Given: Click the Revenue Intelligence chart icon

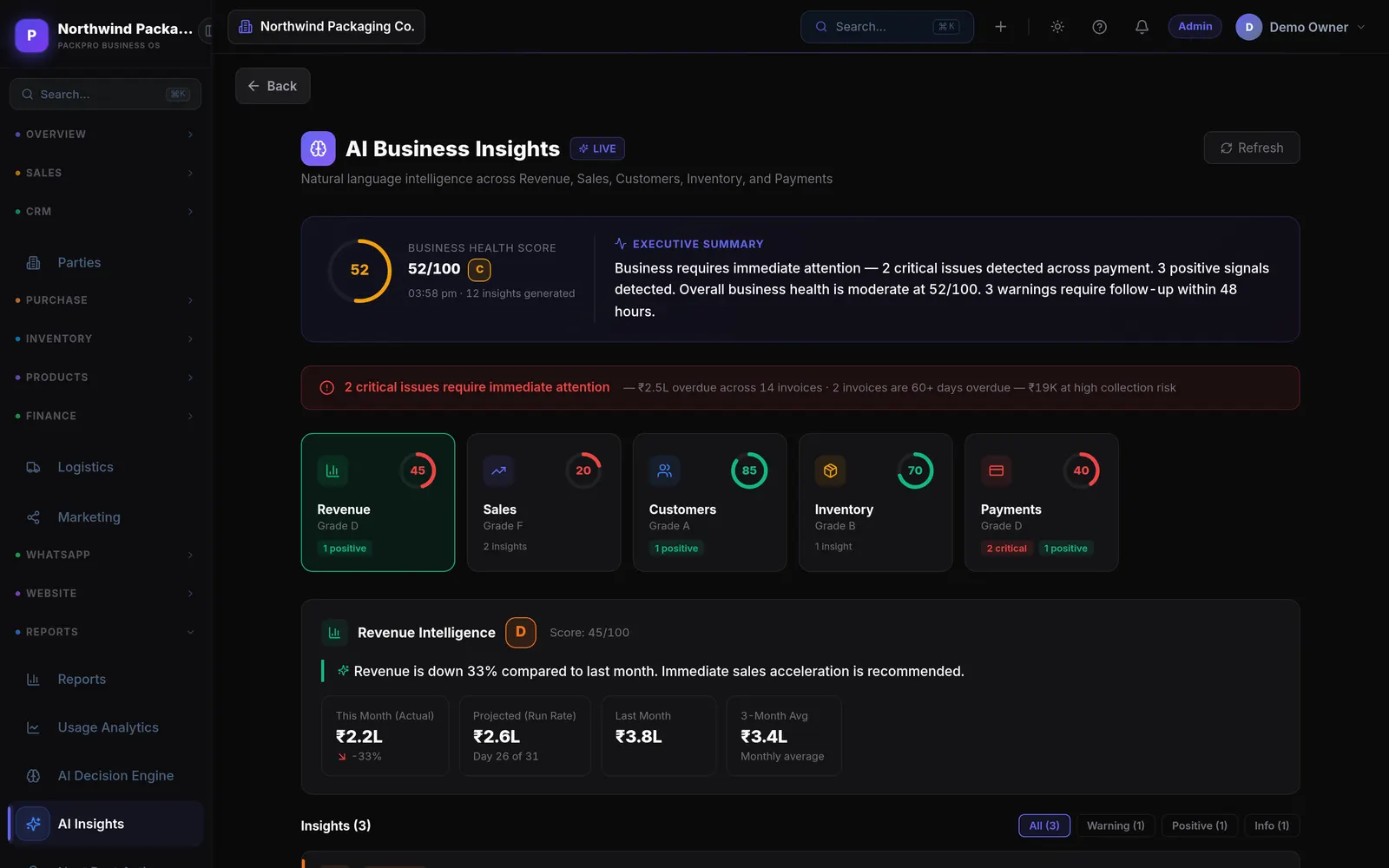Looking at the screenshot, I should pyautogui.click(x=334, y=633).
